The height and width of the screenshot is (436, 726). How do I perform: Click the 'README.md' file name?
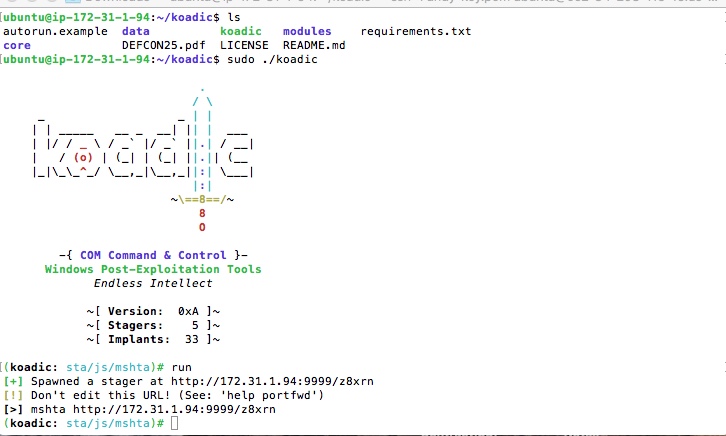pyautogui.click(x=314, y=45)
